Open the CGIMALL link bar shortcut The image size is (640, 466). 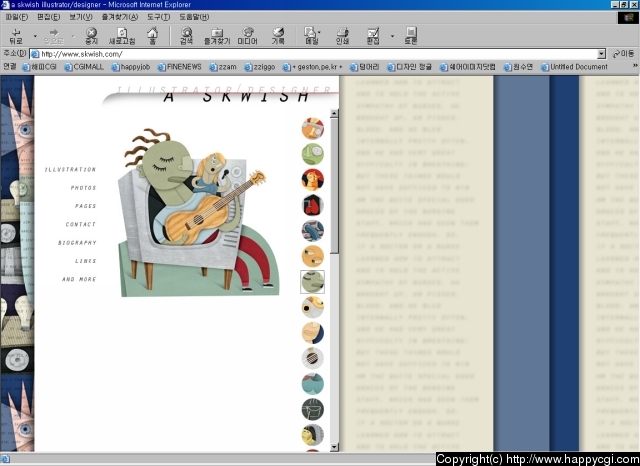point(84,67)
